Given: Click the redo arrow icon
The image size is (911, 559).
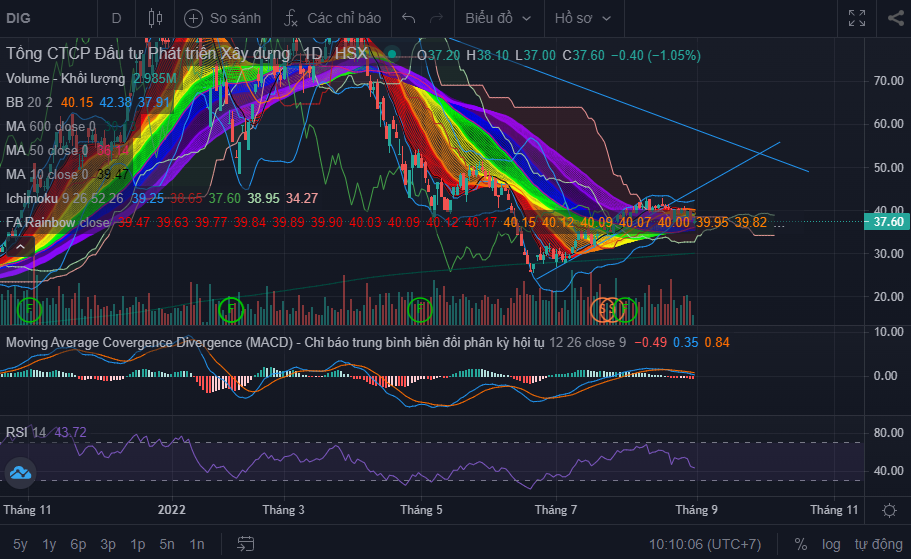Looking at the screenshot, I should [x=436, y=18].
